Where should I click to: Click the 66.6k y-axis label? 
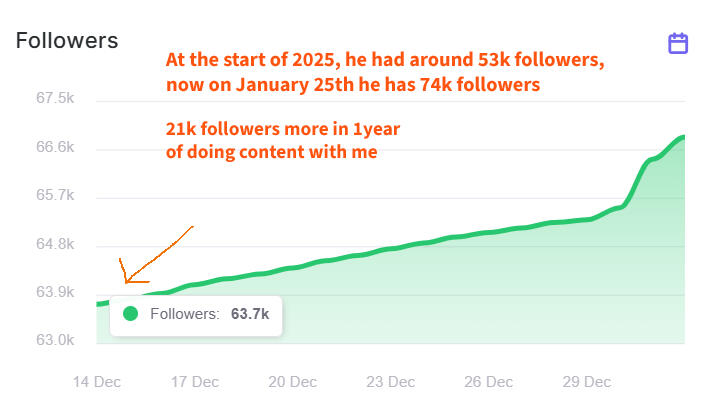pyautogui.click(x=54, y=148)
